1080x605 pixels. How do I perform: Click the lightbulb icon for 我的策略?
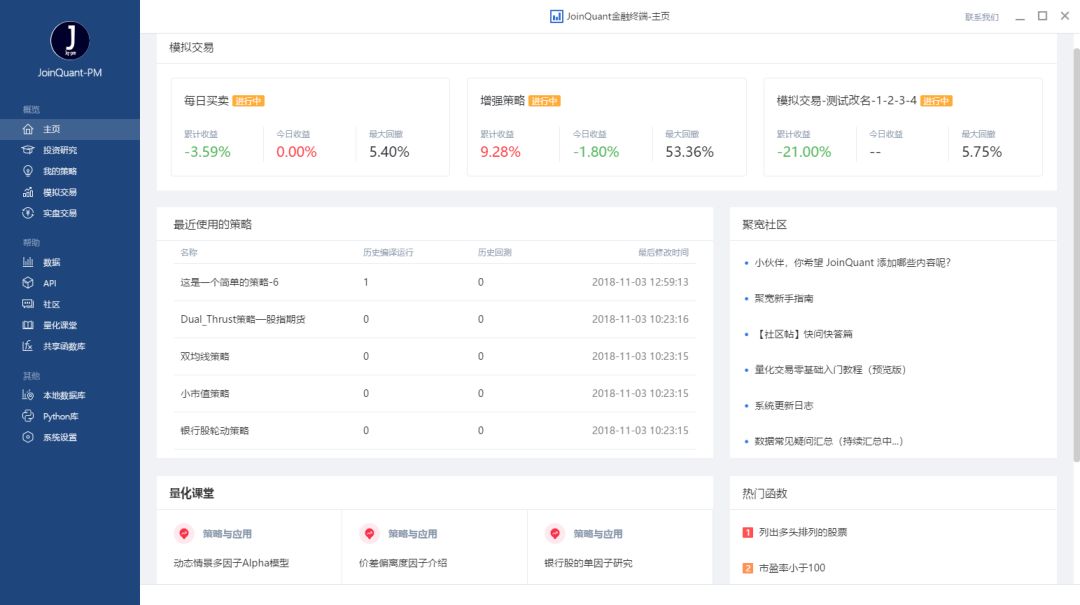[28, 171]
